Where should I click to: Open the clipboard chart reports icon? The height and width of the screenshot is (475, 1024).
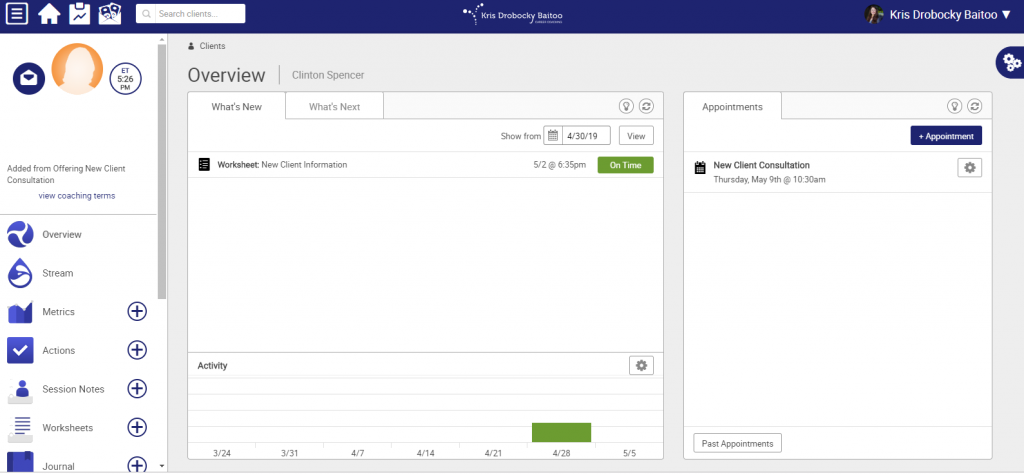pyautogui.click(x=79, y=14)
